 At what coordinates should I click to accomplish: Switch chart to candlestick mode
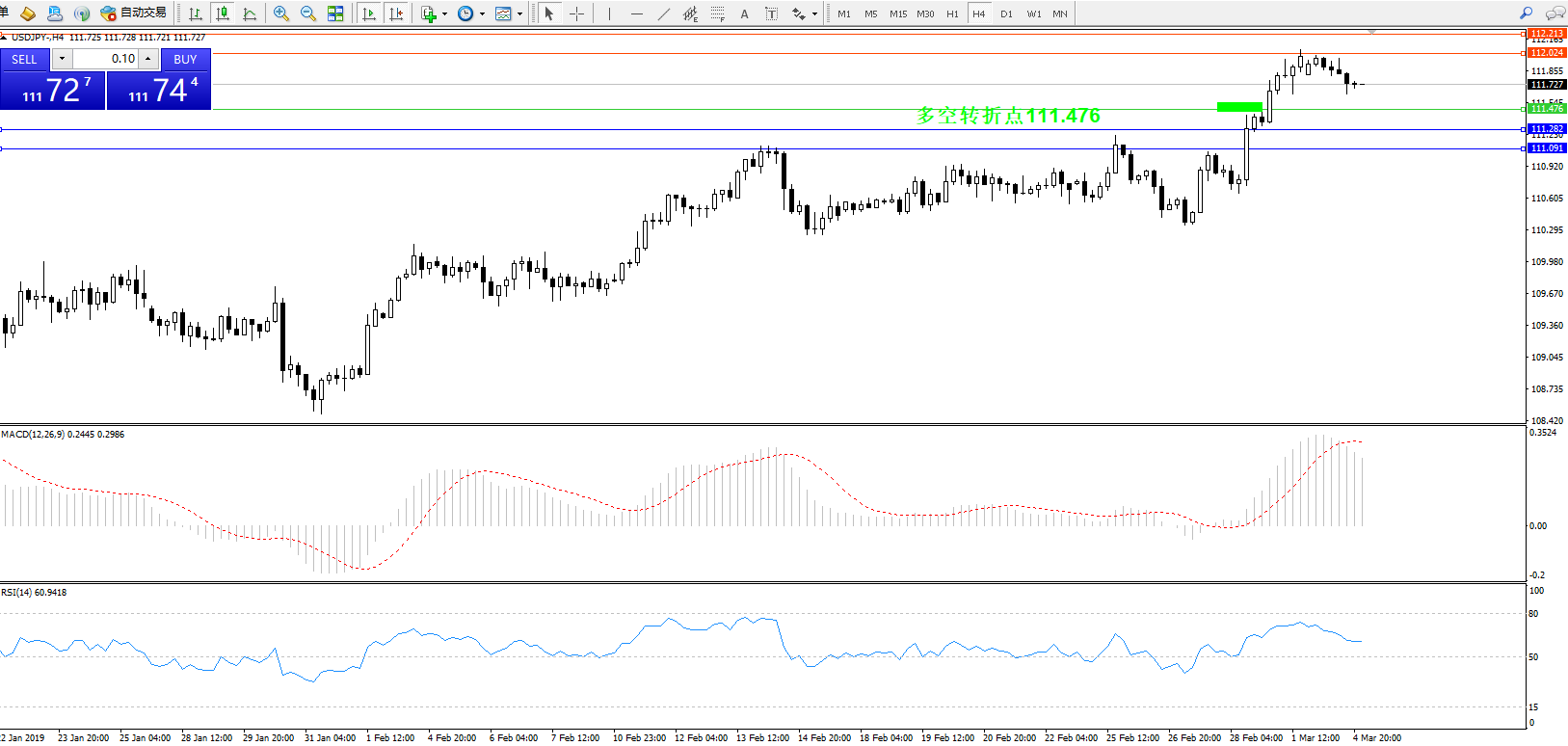(223, 13)
